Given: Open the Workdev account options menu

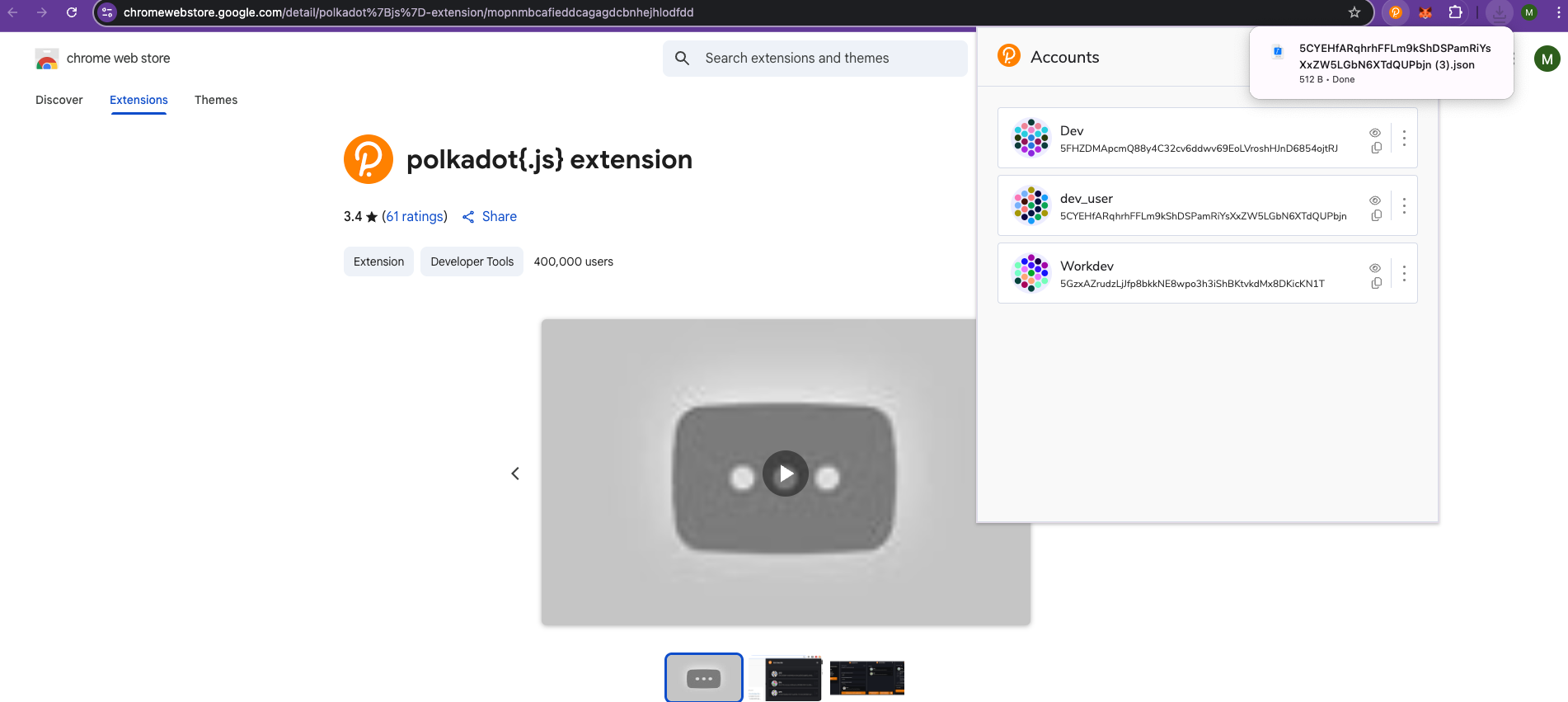Looking at the screenshot, I should coord(1404,273).
